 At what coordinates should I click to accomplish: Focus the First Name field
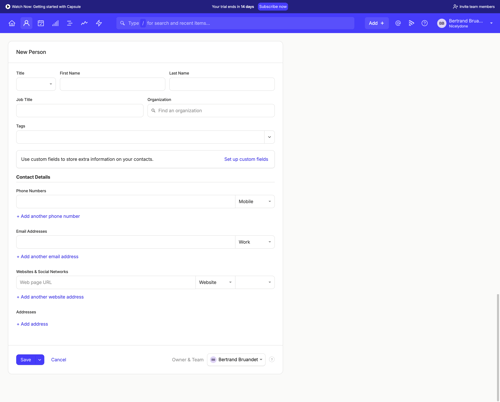[x=112, y=84]
